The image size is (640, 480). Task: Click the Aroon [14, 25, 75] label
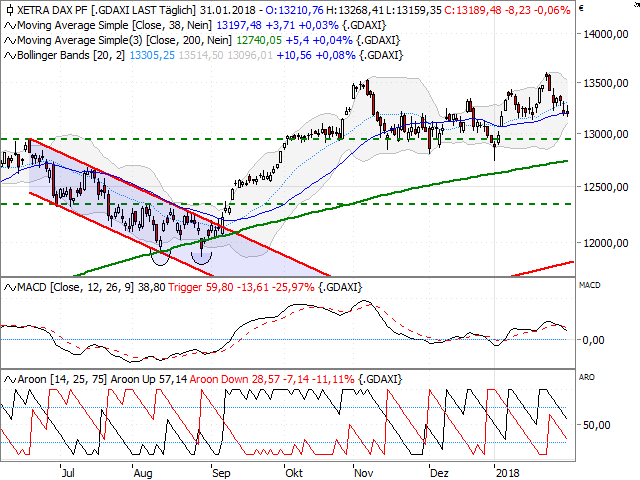tap(62, 380)
